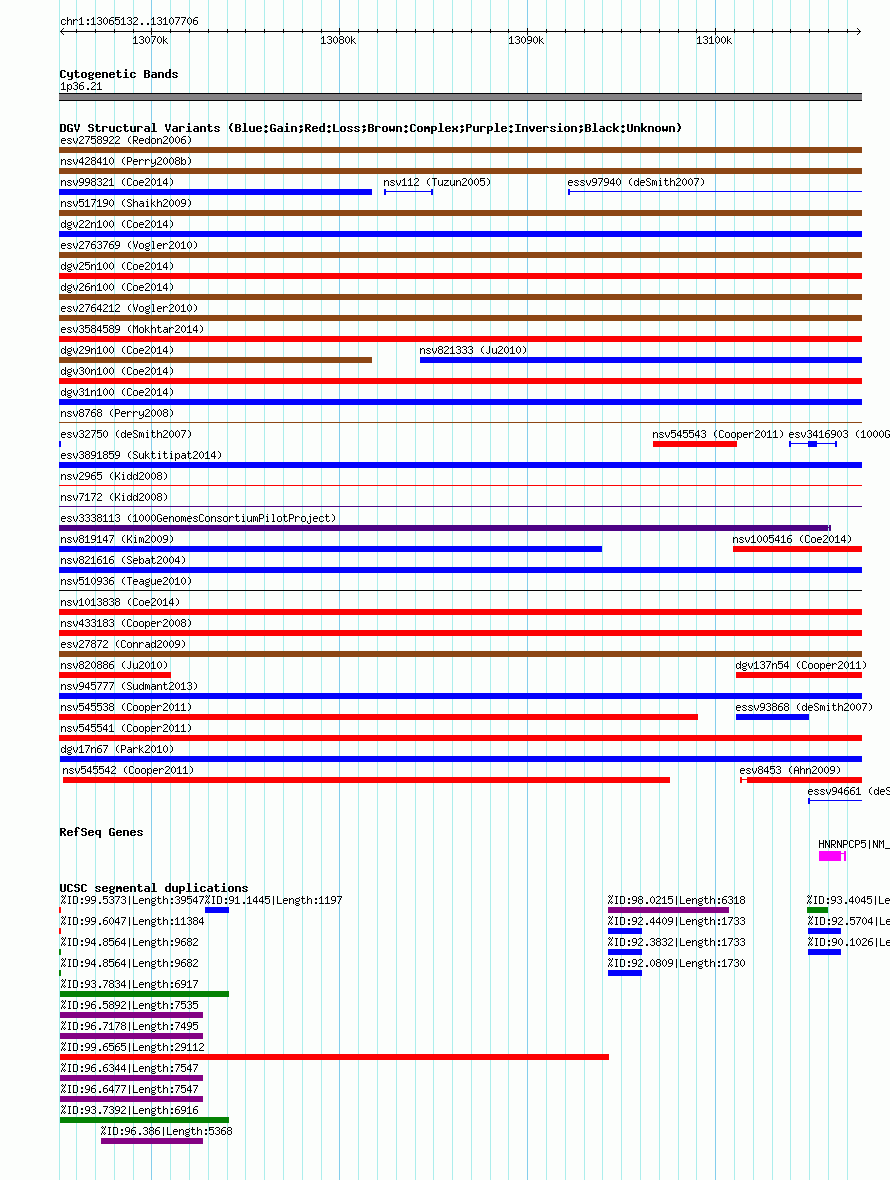Click the 1p36.21 cytogenetic band label
The width and height of the screenshot is (890, 1180).
(81, 87)
